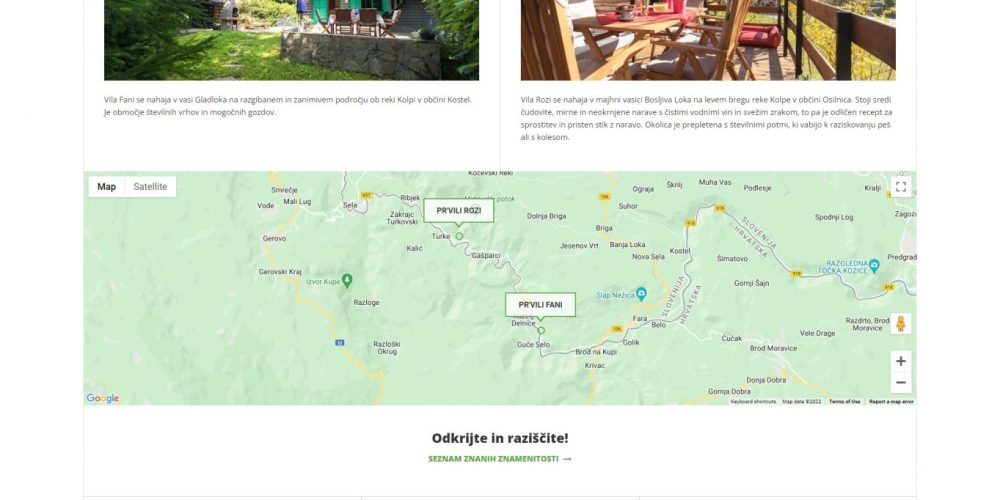The height and width of the screenshot is (500, 1000).
Task: Click the green circle pin under PR'VILI ROZI
Action: click(459, 236)
